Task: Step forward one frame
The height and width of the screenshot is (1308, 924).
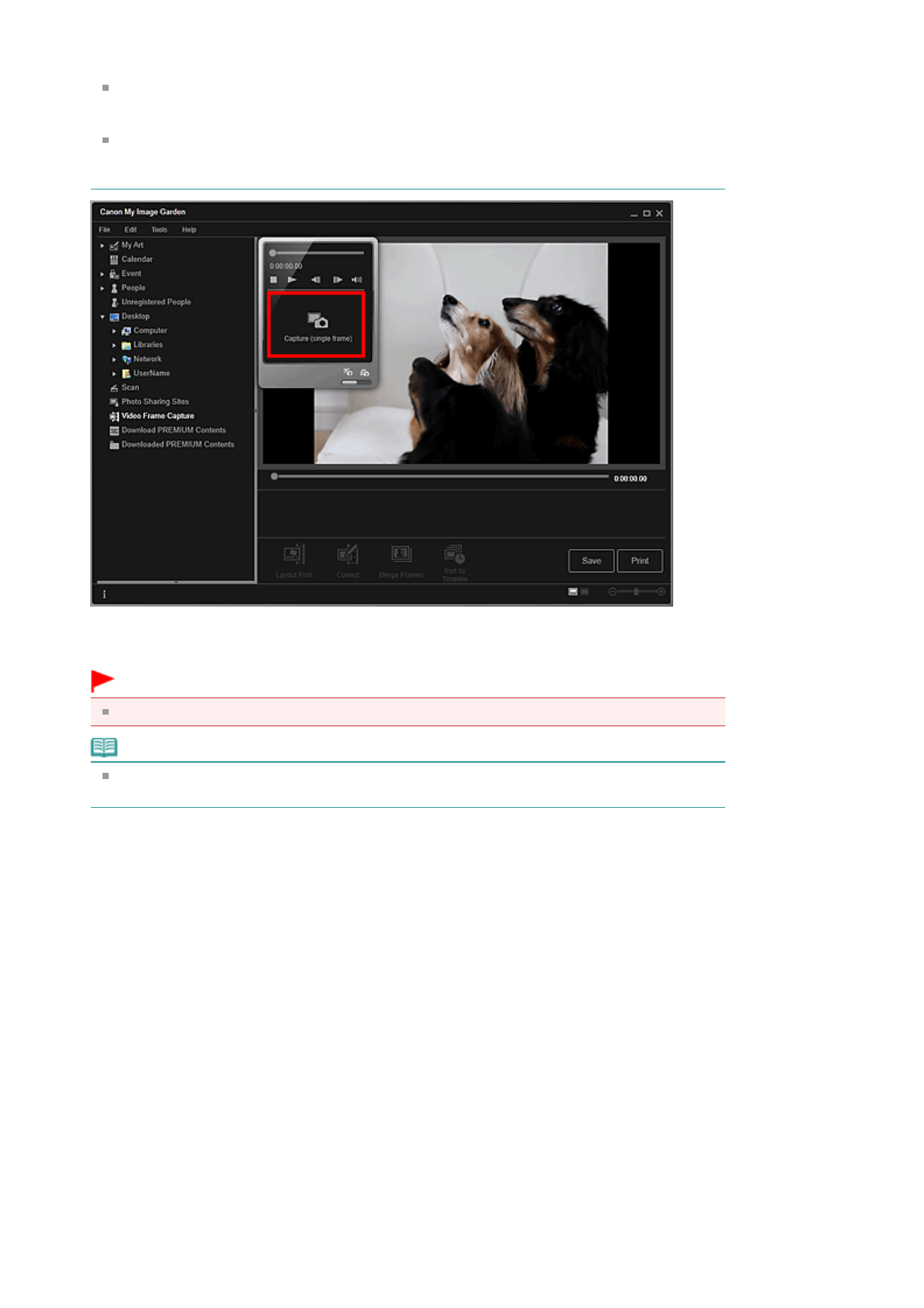Action: tap(337, 280)
